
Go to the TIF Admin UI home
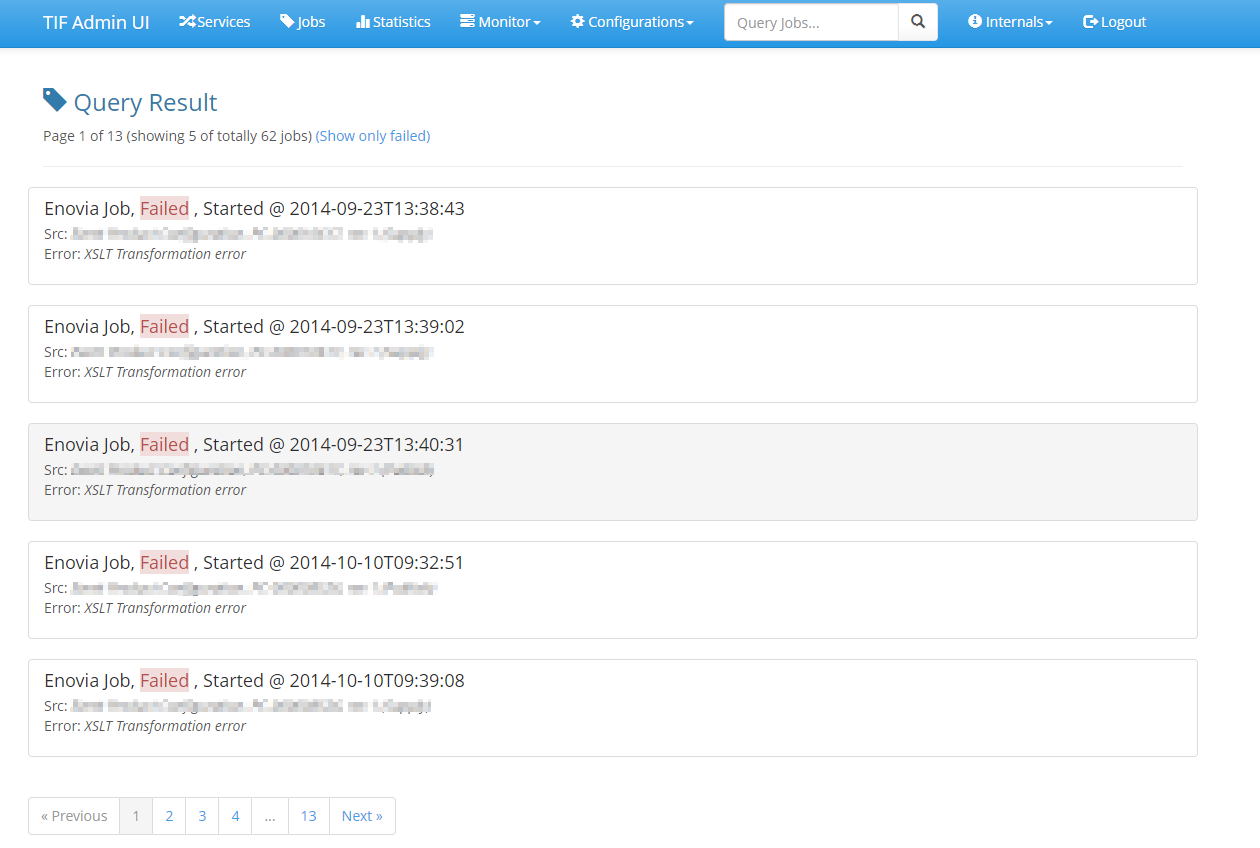coord(96,22)
